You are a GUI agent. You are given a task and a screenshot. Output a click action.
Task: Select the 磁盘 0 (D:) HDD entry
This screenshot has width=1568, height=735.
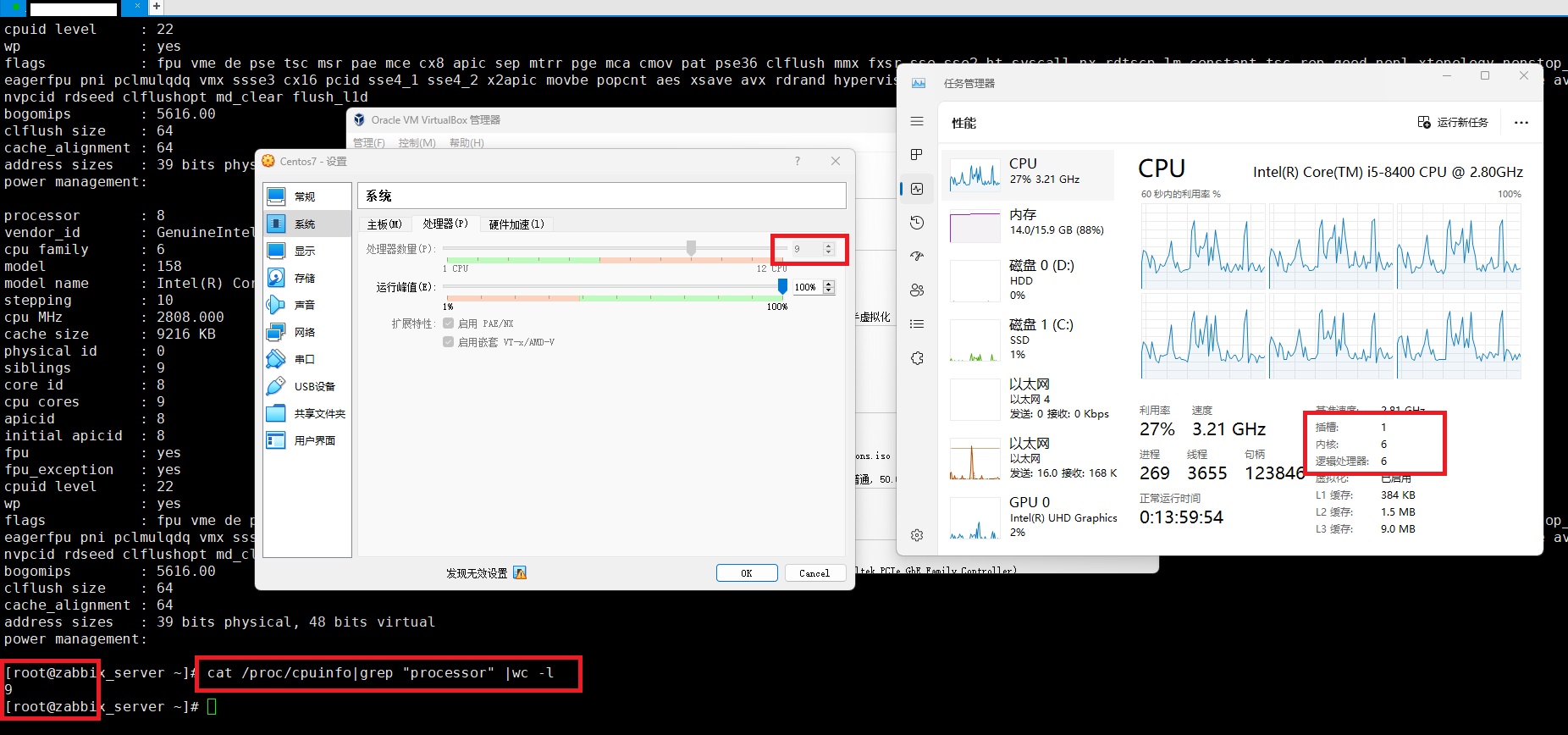[x=1029, y=280]
